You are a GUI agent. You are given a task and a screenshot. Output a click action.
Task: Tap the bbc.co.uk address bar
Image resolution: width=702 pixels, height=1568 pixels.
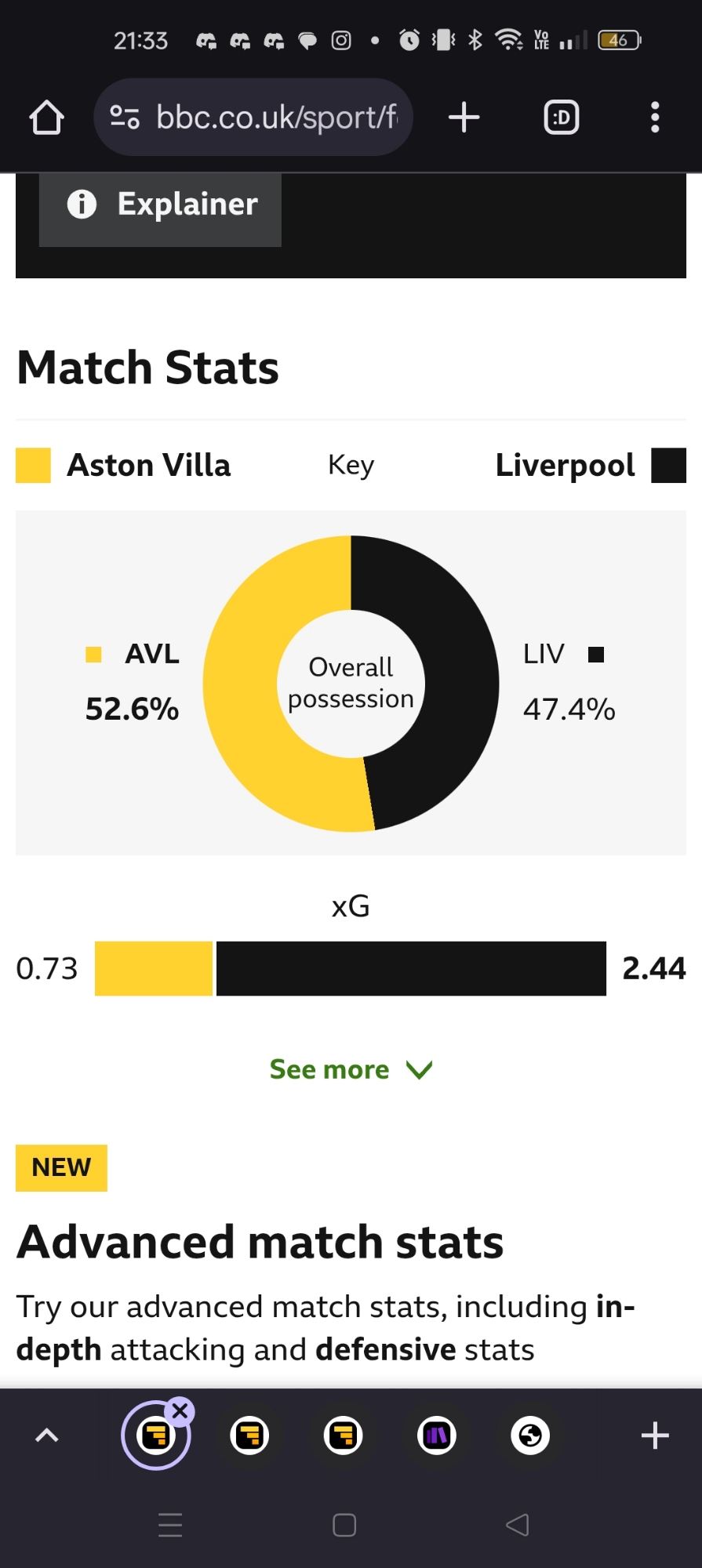pyautogui.click(x=276, y=118)
